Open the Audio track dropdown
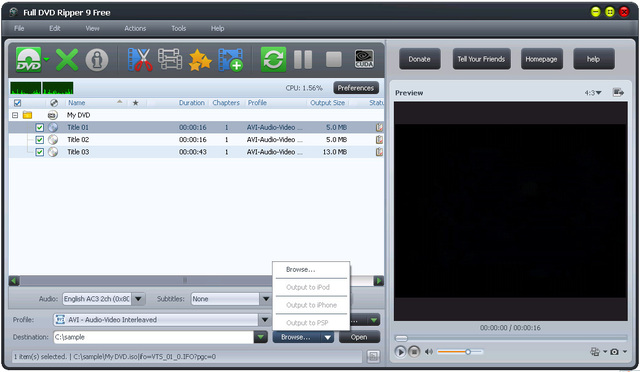Screen dimensions: 640x372 (138, 299)
